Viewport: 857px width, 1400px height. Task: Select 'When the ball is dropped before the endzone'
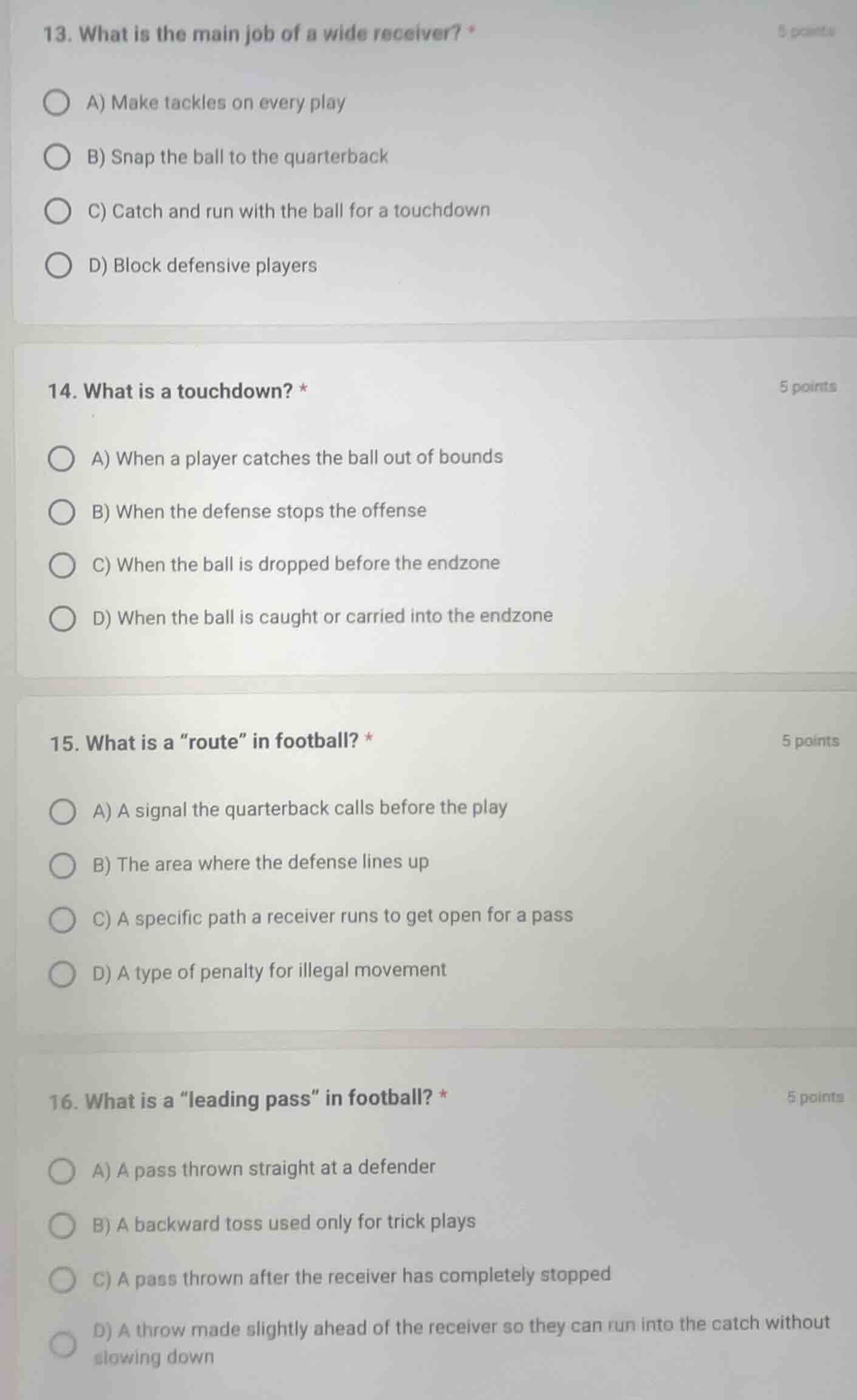(62, 565)
